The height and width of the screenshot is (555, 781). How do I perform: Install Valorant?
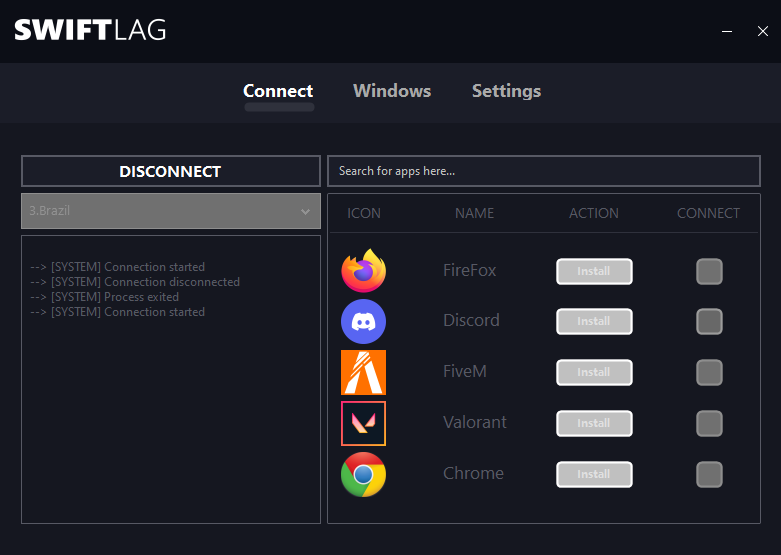[x=594, y=423]
